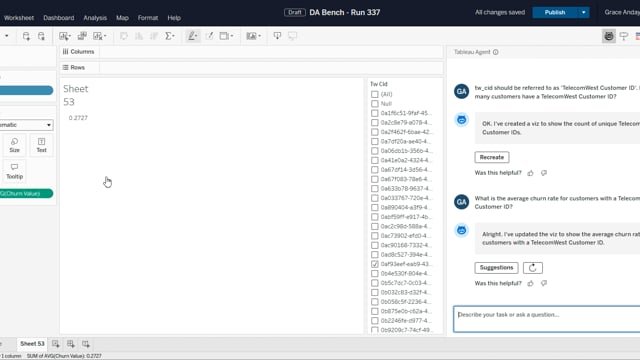Click the New Story tab icon
The width and height of the screenshot is (640, 360).
point(86,344)
